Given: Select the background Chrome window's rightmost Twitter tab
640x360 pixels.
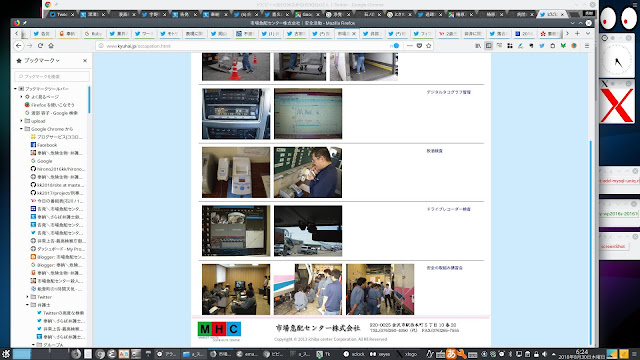Looking at the screenshot, I should [552, 14].
